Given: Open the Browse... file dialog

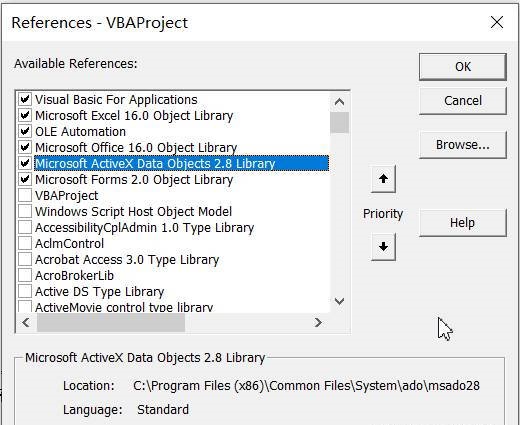Looking at the screenshot, I should [x=463, y=145].
